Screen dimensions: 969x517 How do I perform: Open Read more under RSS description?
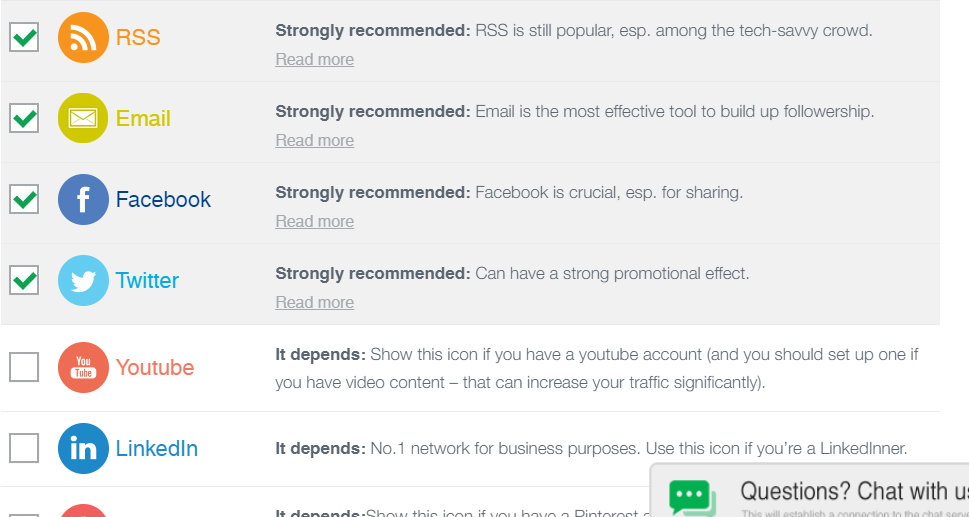(314, 60)
